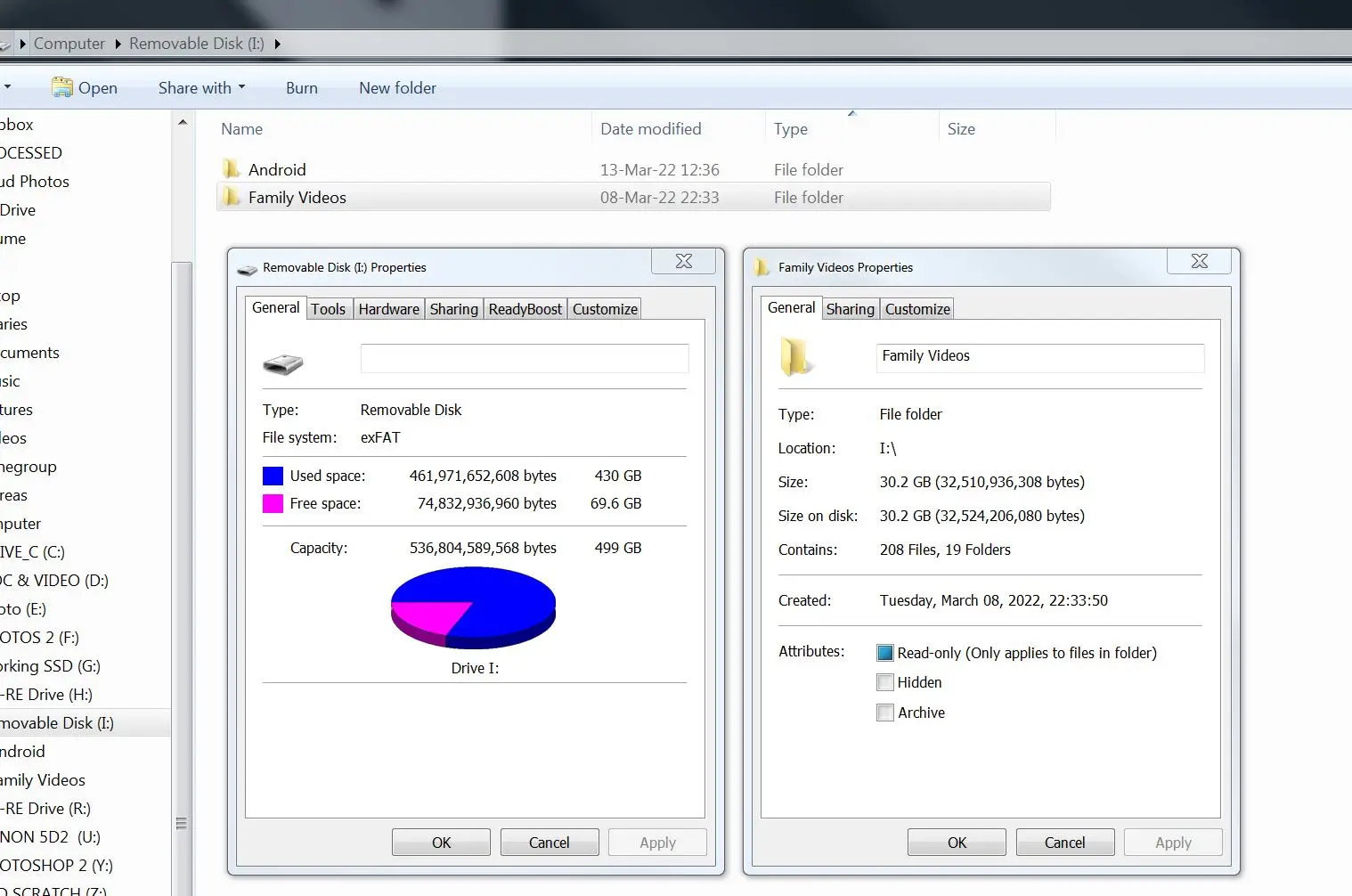
Task: Click the Family Videos folder name field
Action: click(1040, 358)
